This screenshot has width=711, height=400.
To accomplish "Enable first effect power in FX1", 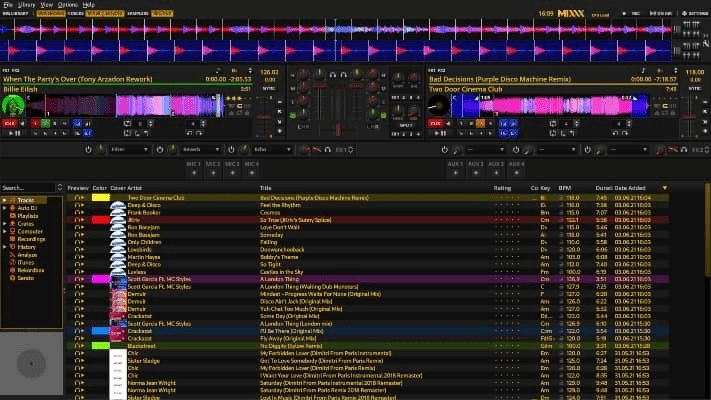I will (x=88, y=150).
